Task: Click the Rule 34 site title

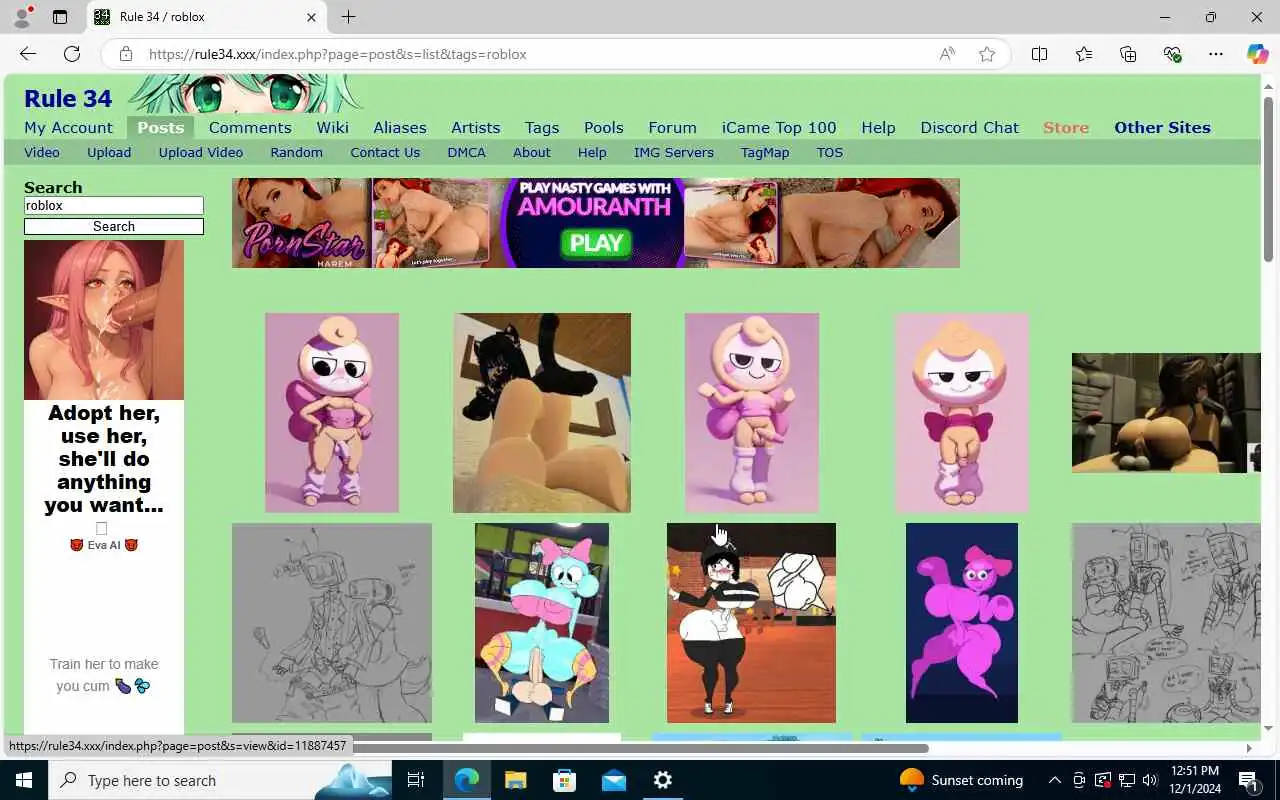Action: coord(68,98)
